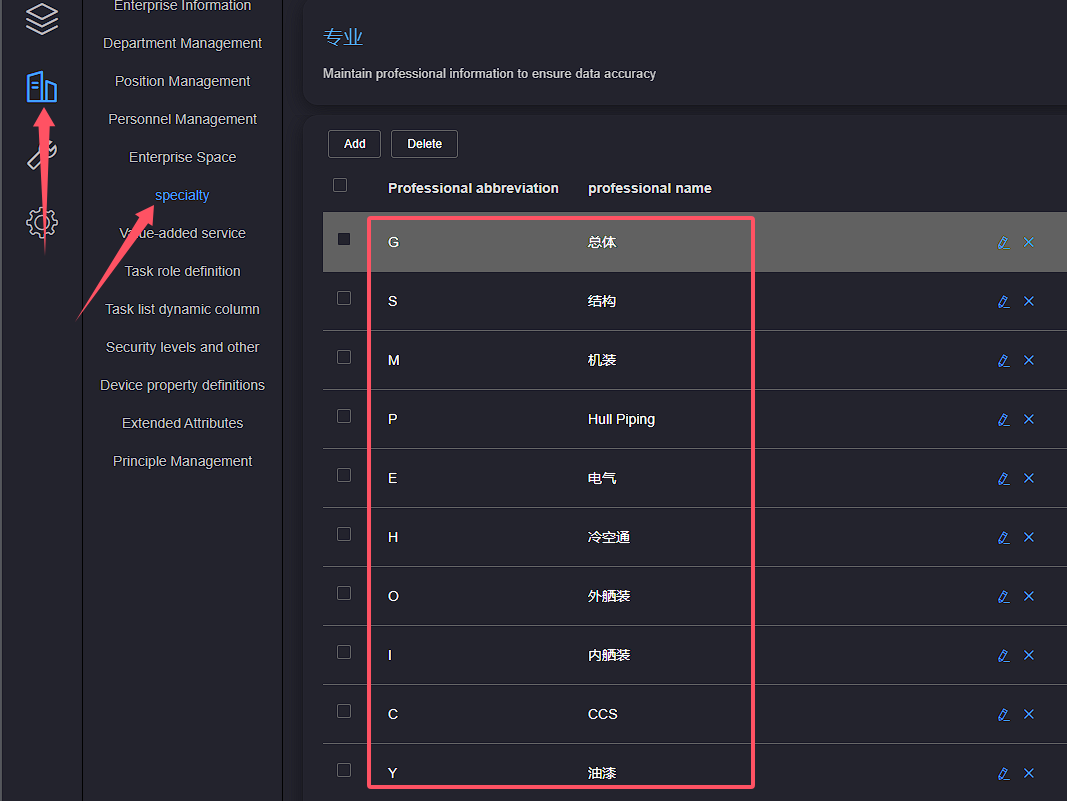Delete the CCS row with X icon

pyautogui.click(x=1029, y=715)
